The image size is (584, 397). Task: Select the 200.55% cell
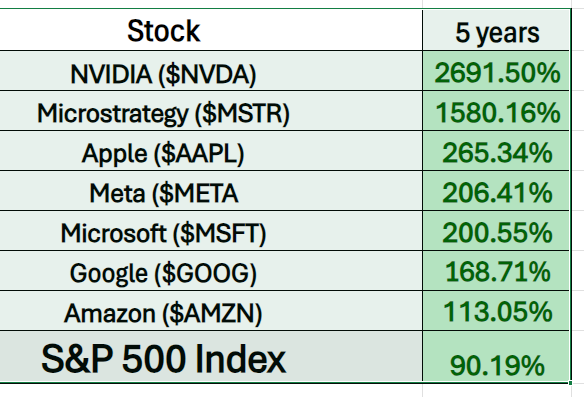coord(496,231)
